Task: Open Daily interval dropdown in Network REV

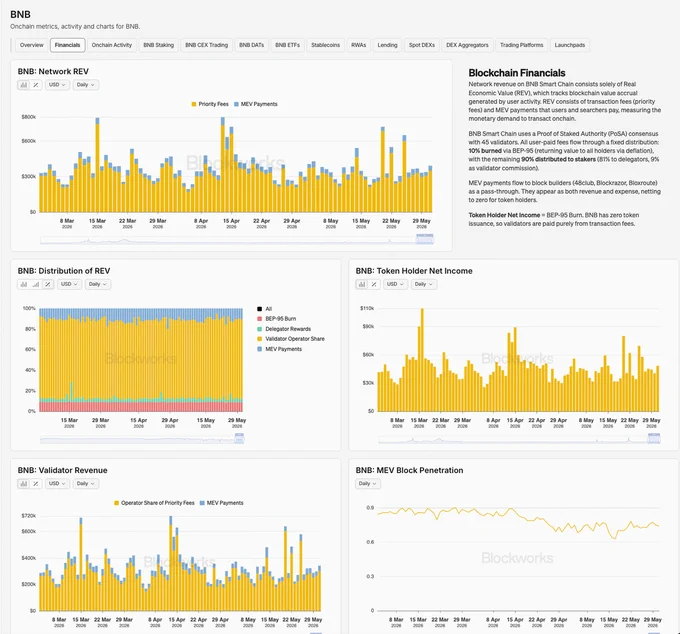Action: [85, 85]
